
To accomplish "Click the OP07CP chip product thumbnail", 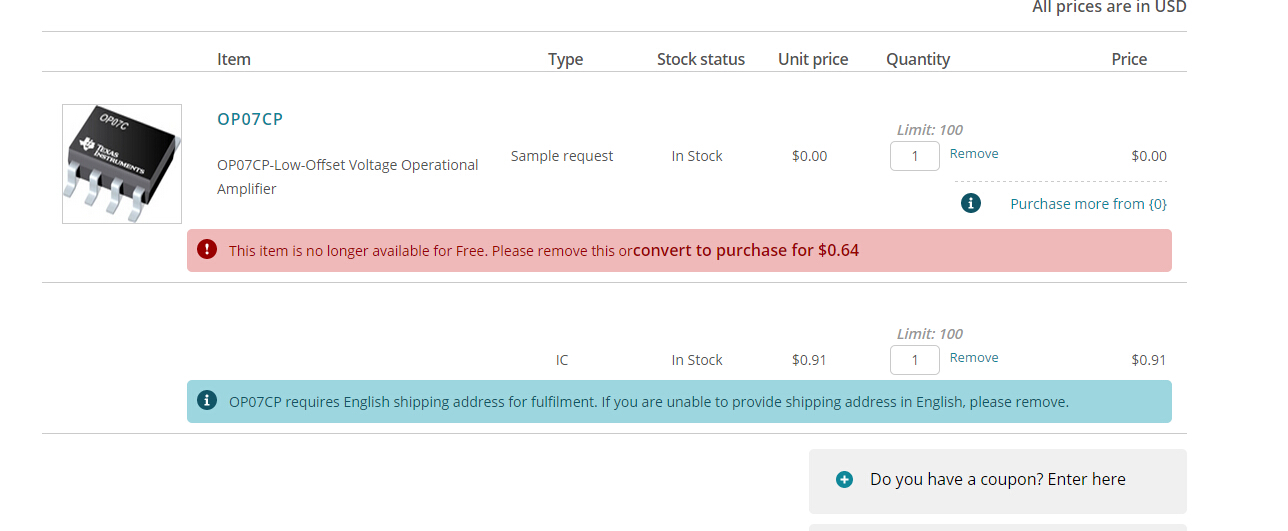I will [122, 164].
